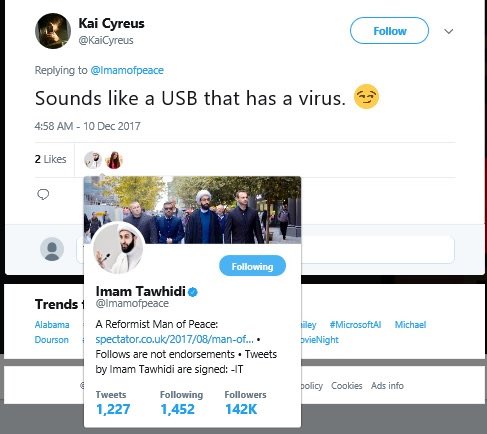This screenshot has width=487, height=434.
Task: Click Kai Cyreus profile avatar
Action: coord(53,31)
